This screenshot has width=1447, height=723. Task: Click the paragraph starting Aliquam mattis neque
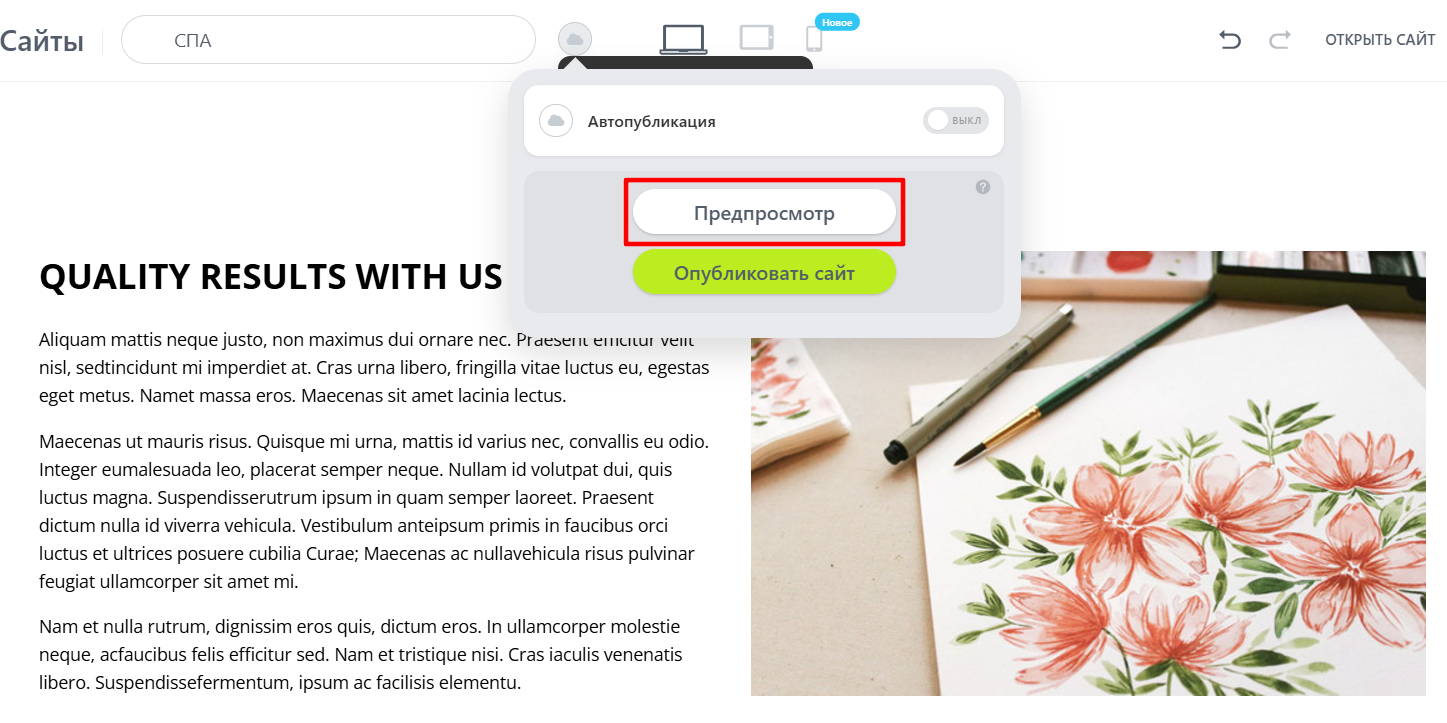click(x=374, y=367)
